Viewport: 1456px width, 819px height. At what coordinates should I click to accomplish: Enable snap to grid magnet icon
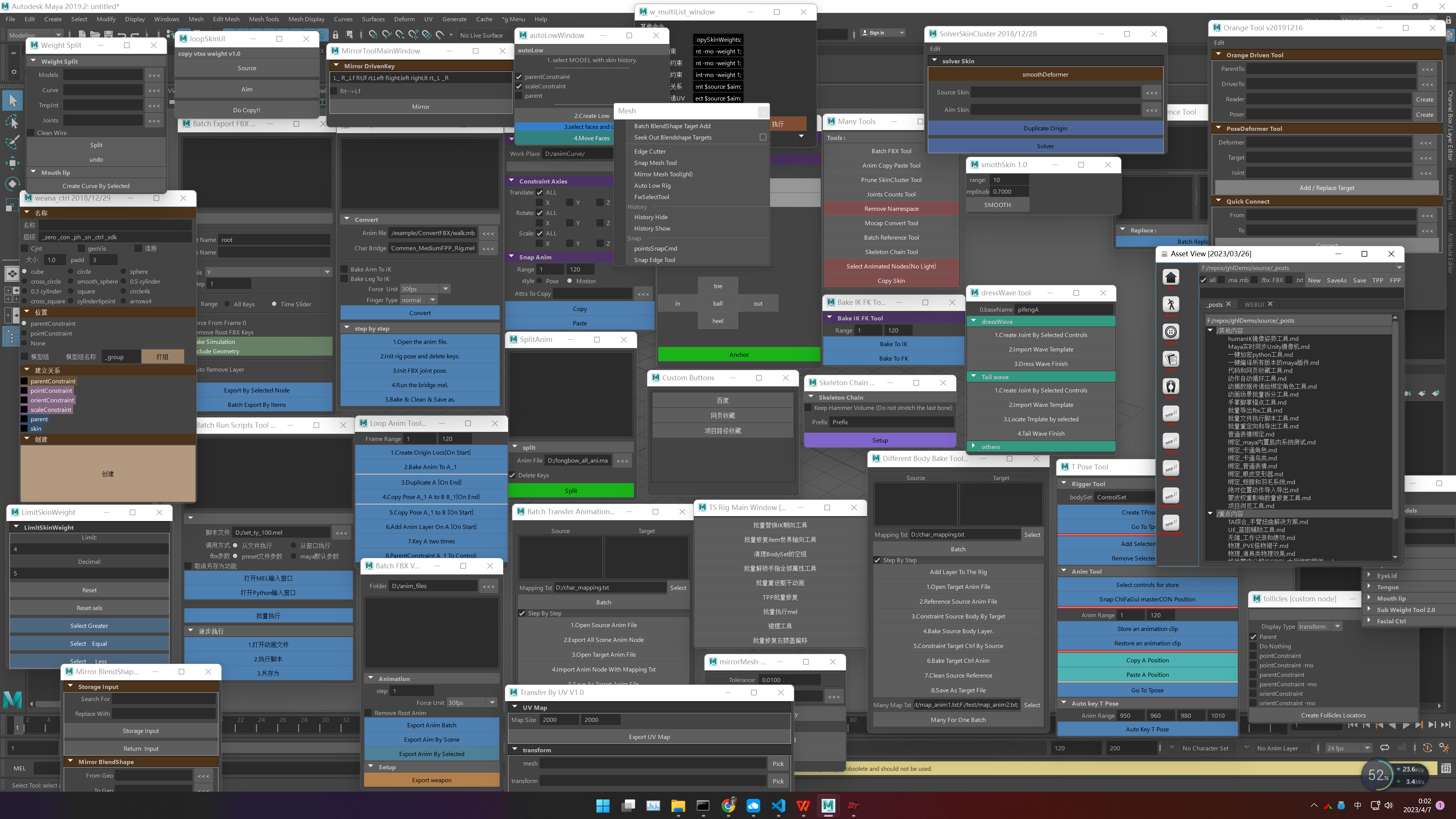pyautogui.click(x=373, y=35)
